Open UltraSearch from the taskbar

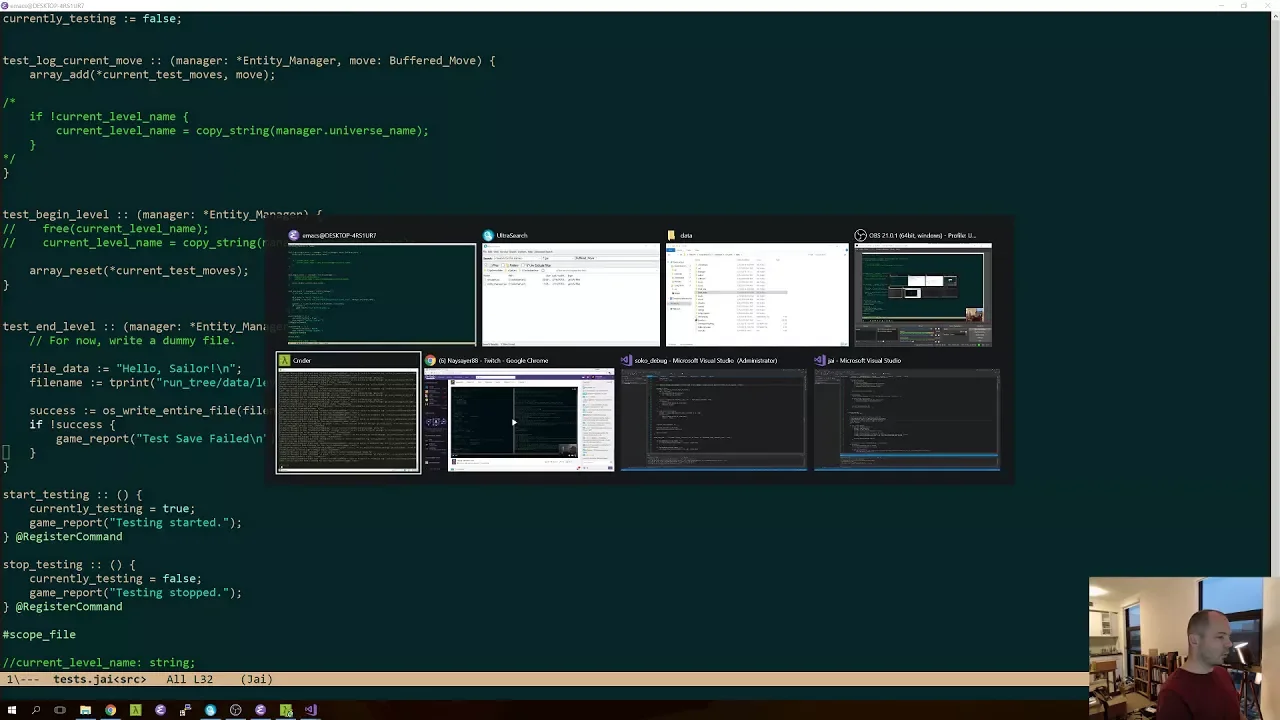pos(210,710)
